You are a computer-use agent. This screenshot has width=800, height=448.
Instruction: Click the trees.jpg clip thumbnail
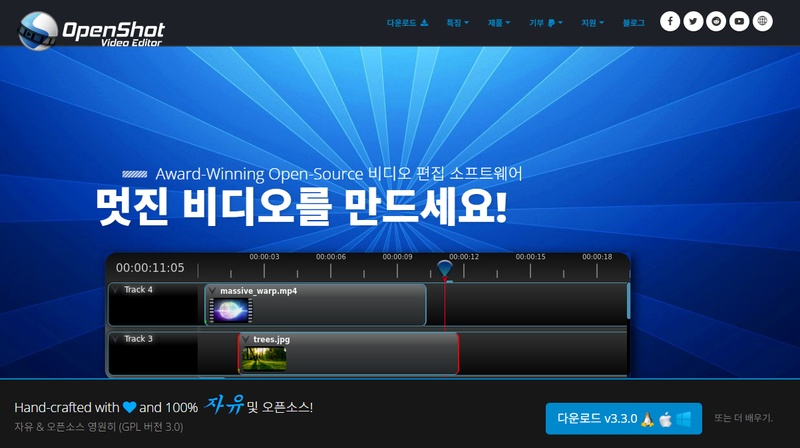click(264, 359)
